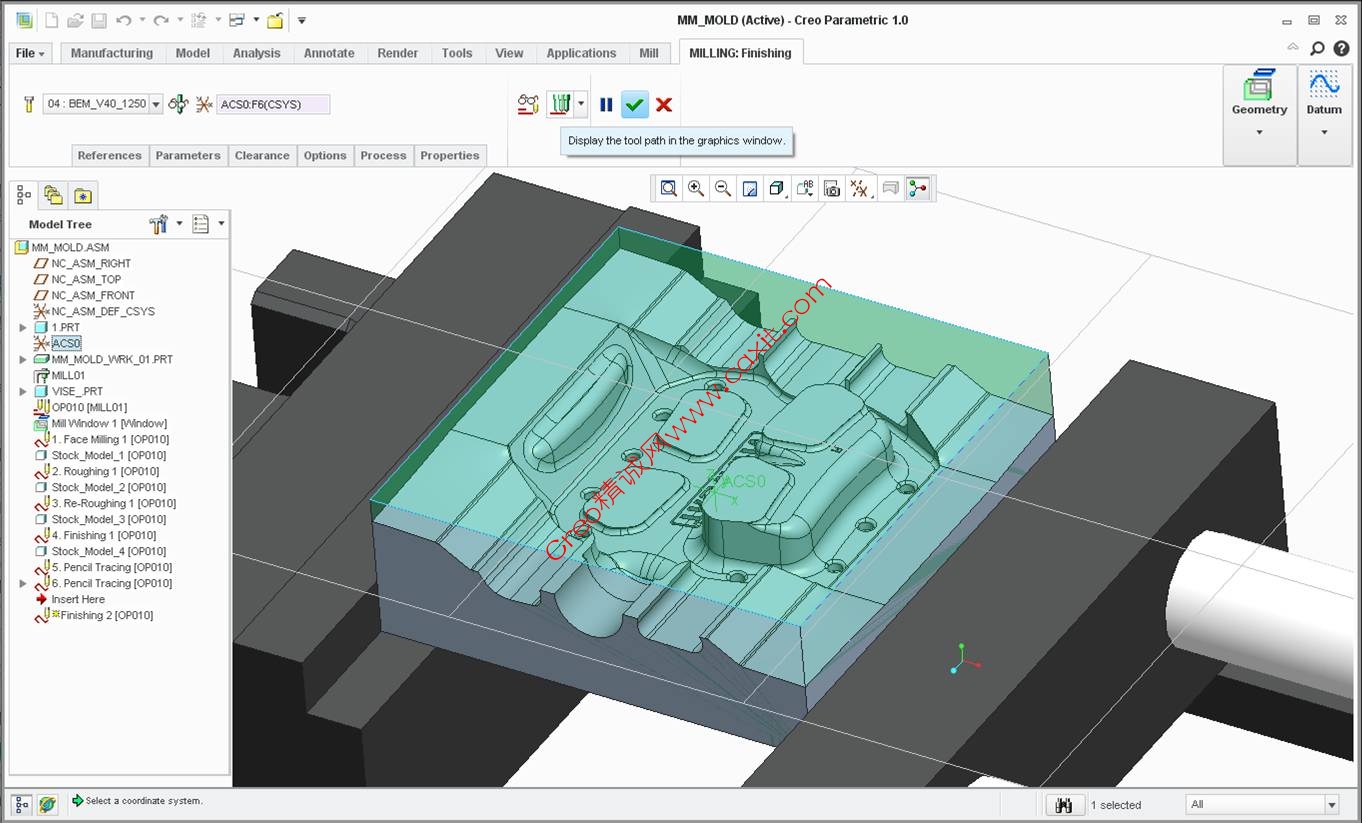Click the ACS0:F6(CSYS) coordinate system field

tap(273, 104)
